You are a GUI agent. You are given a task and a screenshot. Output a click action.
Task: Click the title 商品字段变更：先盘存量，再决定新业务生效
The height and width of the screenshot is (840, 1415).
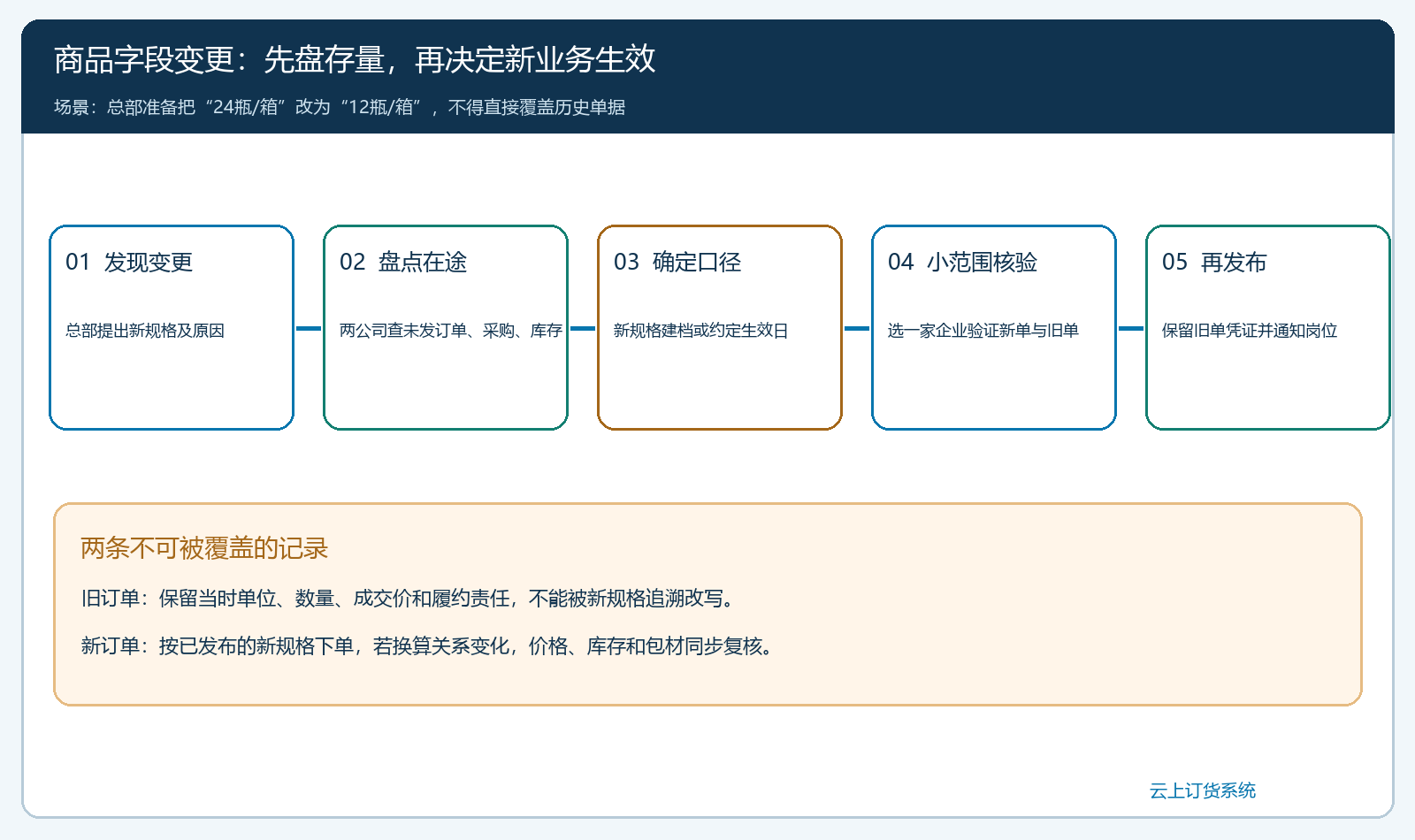point(355,59)
